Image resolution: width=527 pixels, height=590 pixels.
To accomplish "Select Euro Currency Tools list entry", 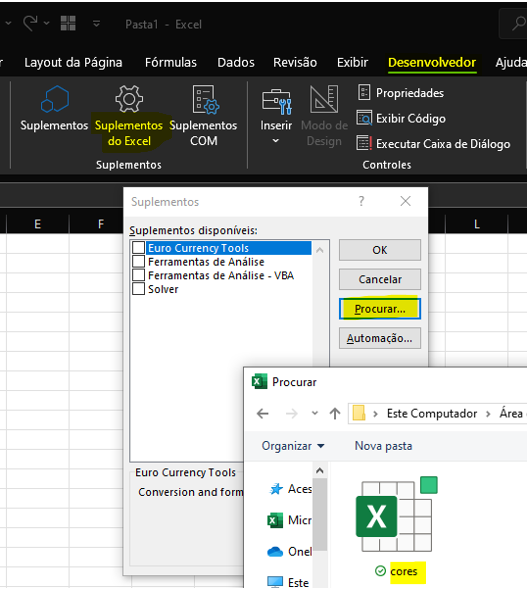I will (229, 248).
